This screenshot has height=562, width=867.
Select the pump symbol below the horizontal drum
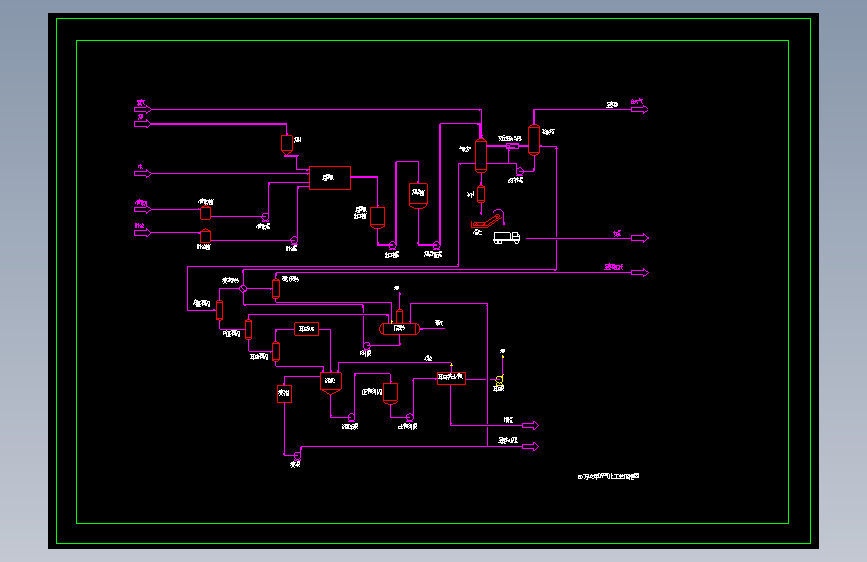367,346
